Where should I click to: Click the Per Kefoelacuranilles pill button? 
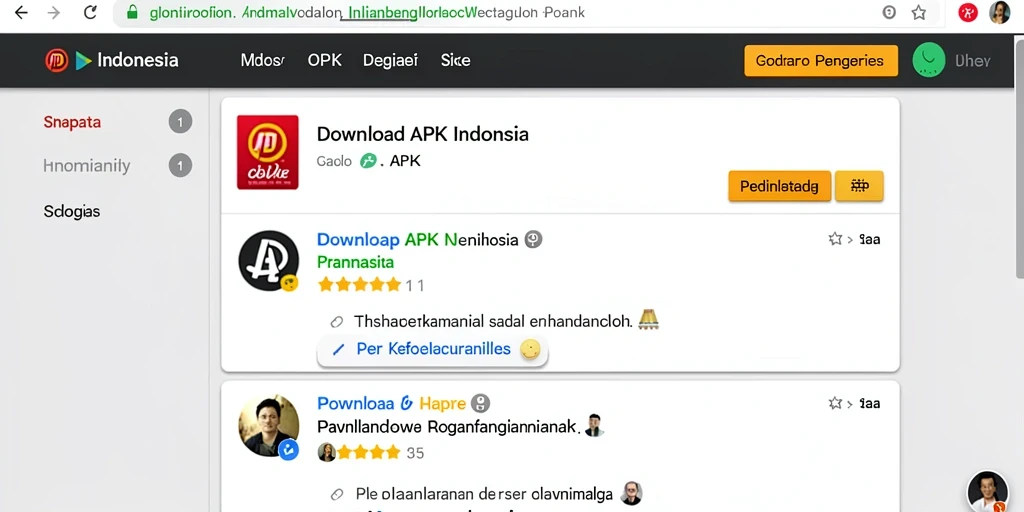(432, 349)
